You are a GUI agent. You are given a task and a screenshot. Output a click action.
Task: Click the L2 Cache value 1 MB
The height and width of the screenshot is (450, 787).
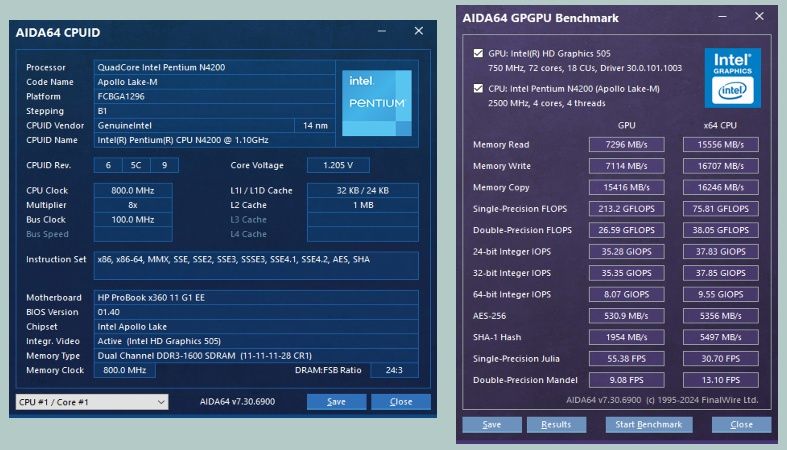pyautogui.click(x=363, y=205)
